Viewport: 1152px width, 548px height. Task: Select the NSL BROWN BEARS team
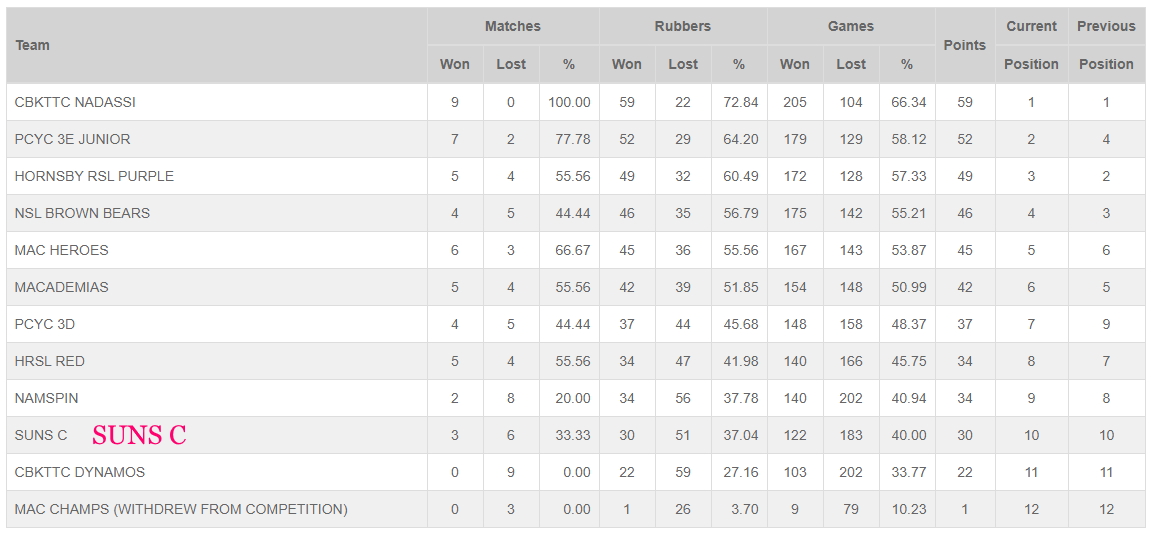coord(82,214)
